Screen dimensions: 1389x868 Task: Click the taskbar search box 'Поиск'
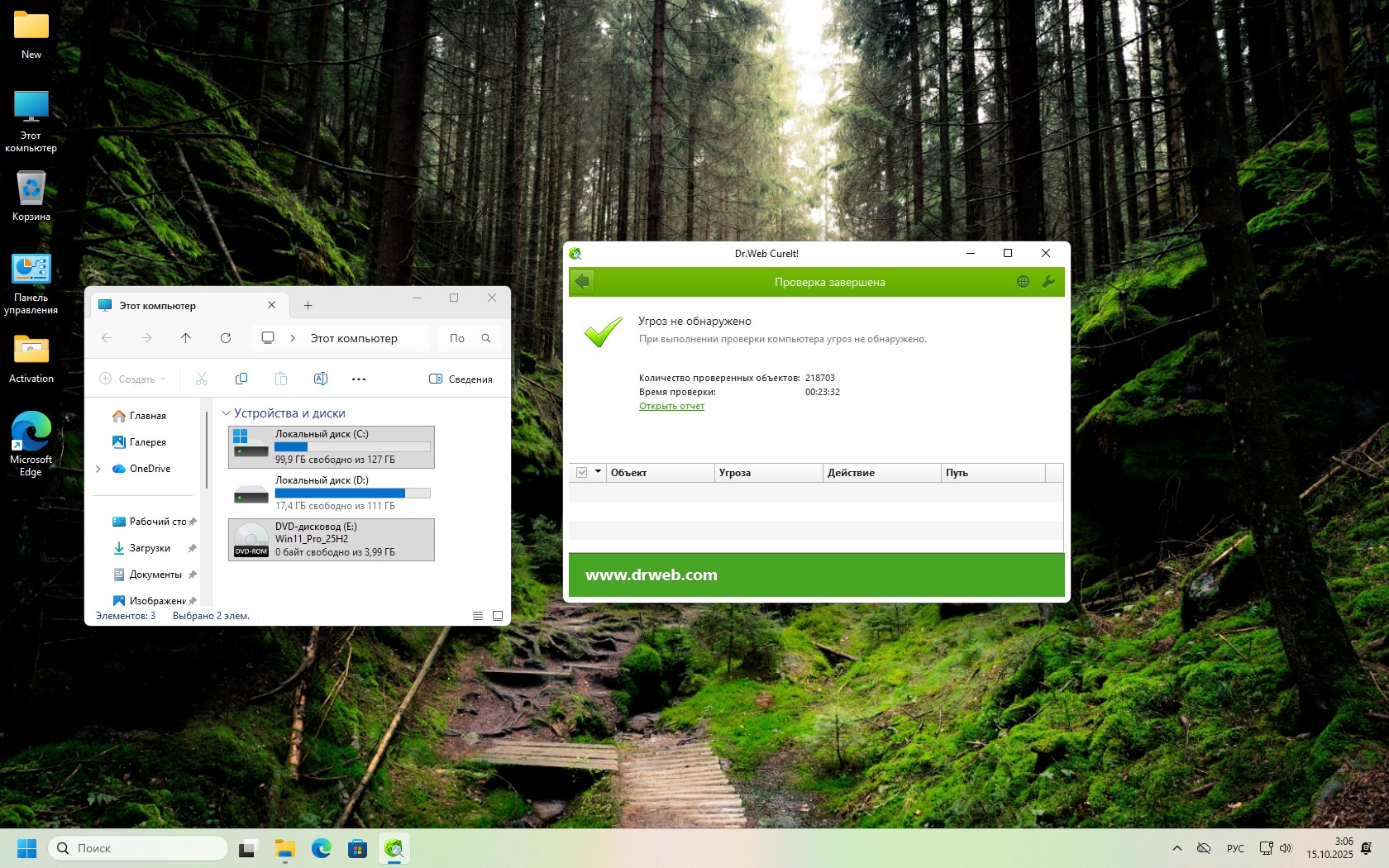click(x=139, y=848)
